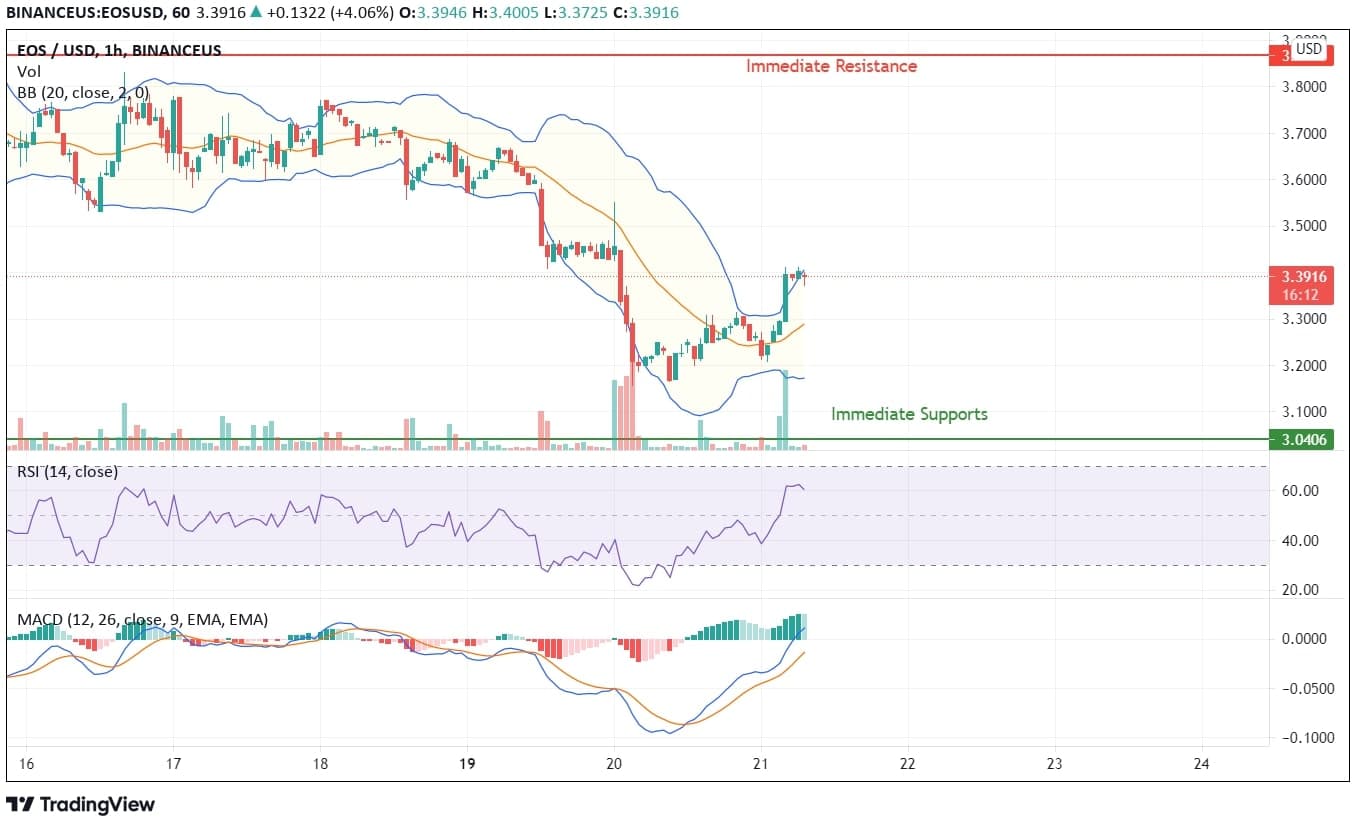Select the BB (20, close, 2, 0) indicator legend
Screen dimensions: 1358x828
[x=83, y=92]
